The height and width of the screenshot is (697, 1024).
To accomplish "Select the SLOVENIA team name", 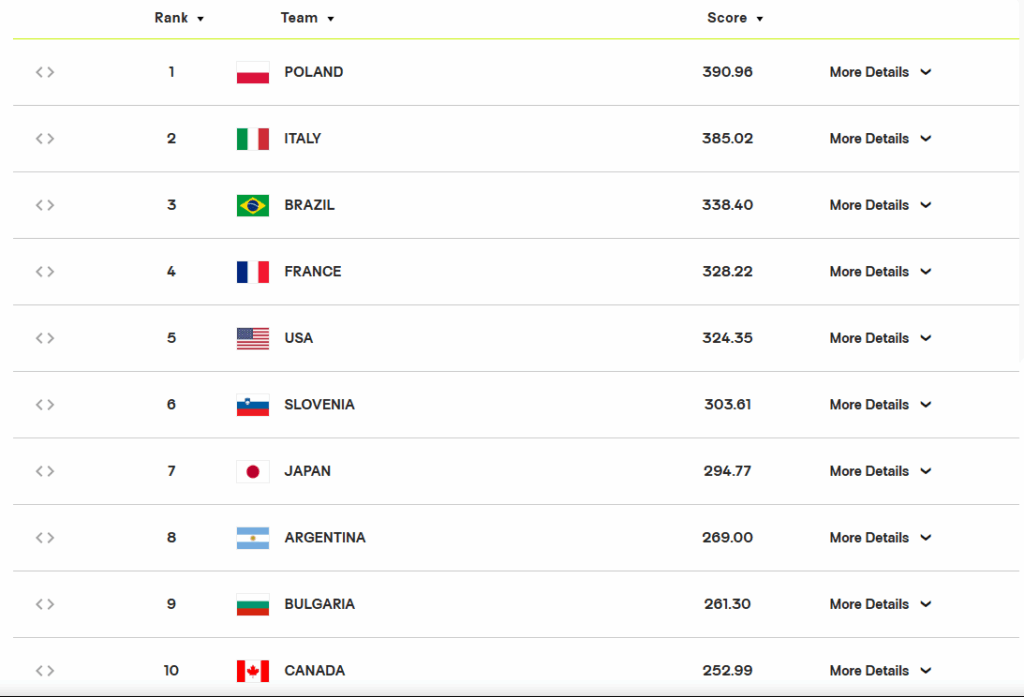I will pos(319,404).
